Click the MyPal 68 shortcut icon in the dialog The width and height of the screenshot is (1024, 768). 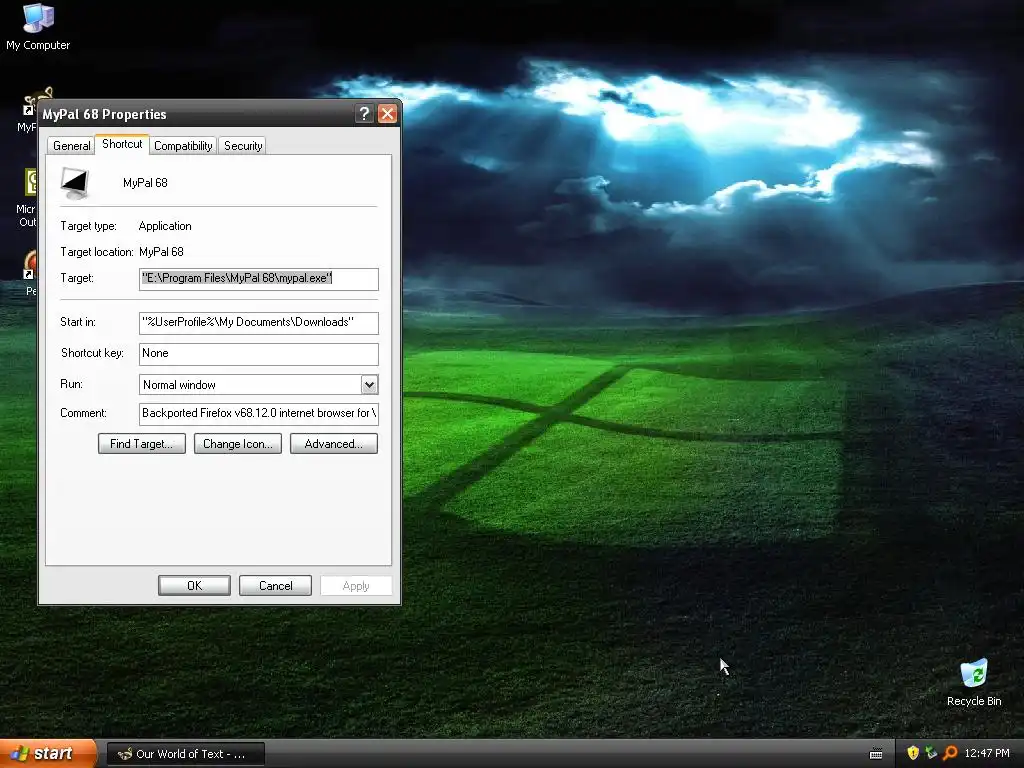click(x=74, y=183)
